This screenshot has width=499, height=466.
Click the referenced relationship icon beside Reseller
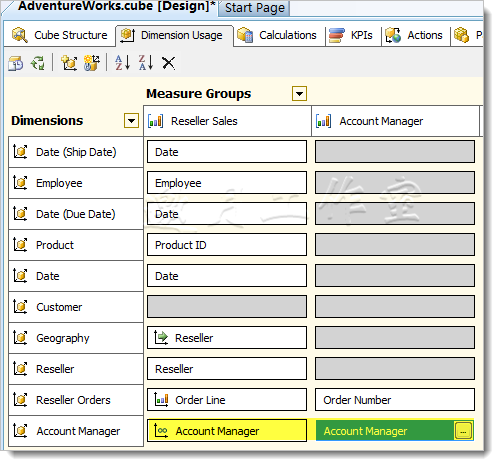[161, 337]
